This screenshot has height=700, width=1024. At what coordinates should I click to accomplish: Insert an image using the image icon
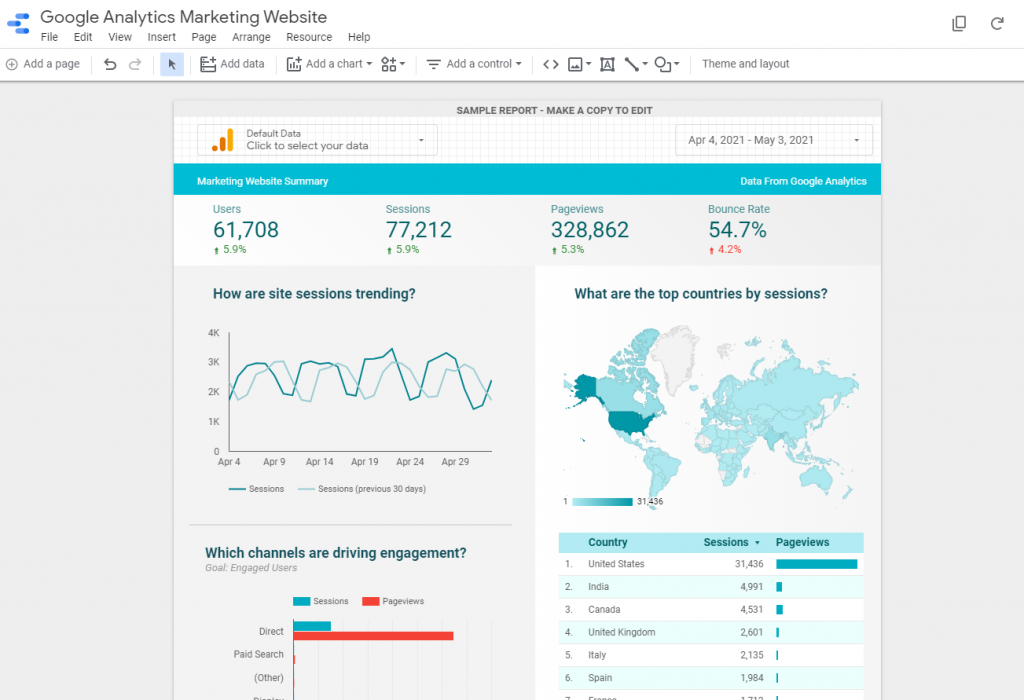(x=576, y=64)
